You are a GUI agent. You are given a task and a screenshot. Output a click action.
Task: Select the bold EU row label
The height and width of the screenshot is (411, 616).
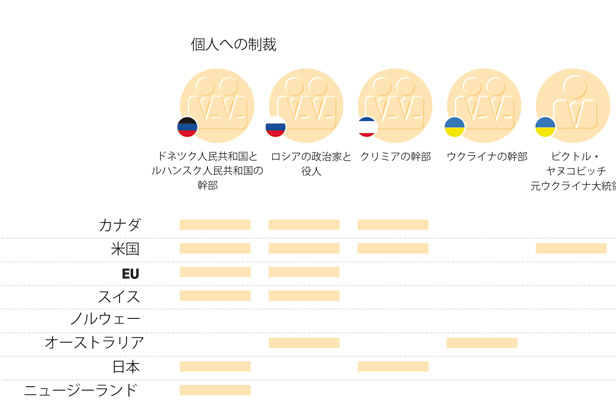click(130, 273)
